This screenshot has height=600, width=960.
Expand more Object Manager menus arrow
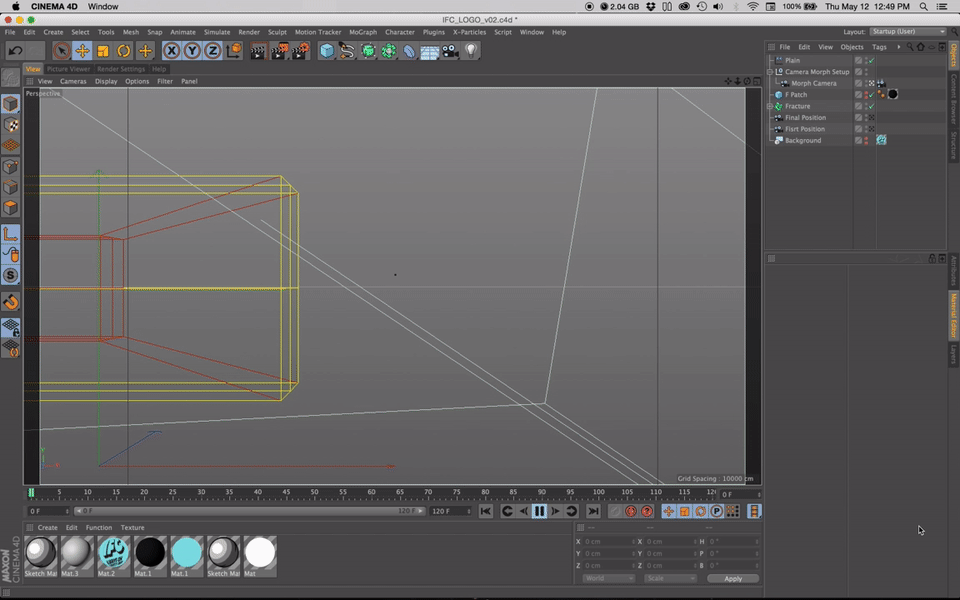(x=899, y=47)
